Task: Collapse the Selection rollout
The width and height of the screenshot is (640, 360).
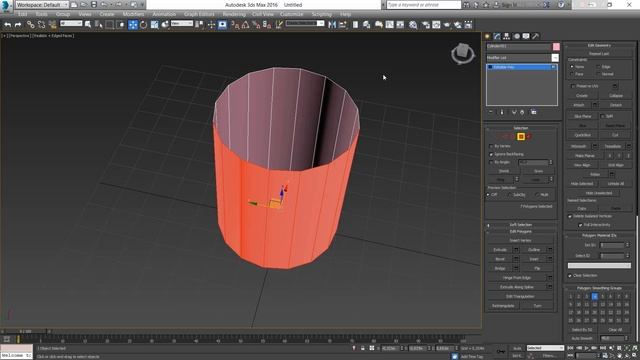Action: (x=521, y=128)
